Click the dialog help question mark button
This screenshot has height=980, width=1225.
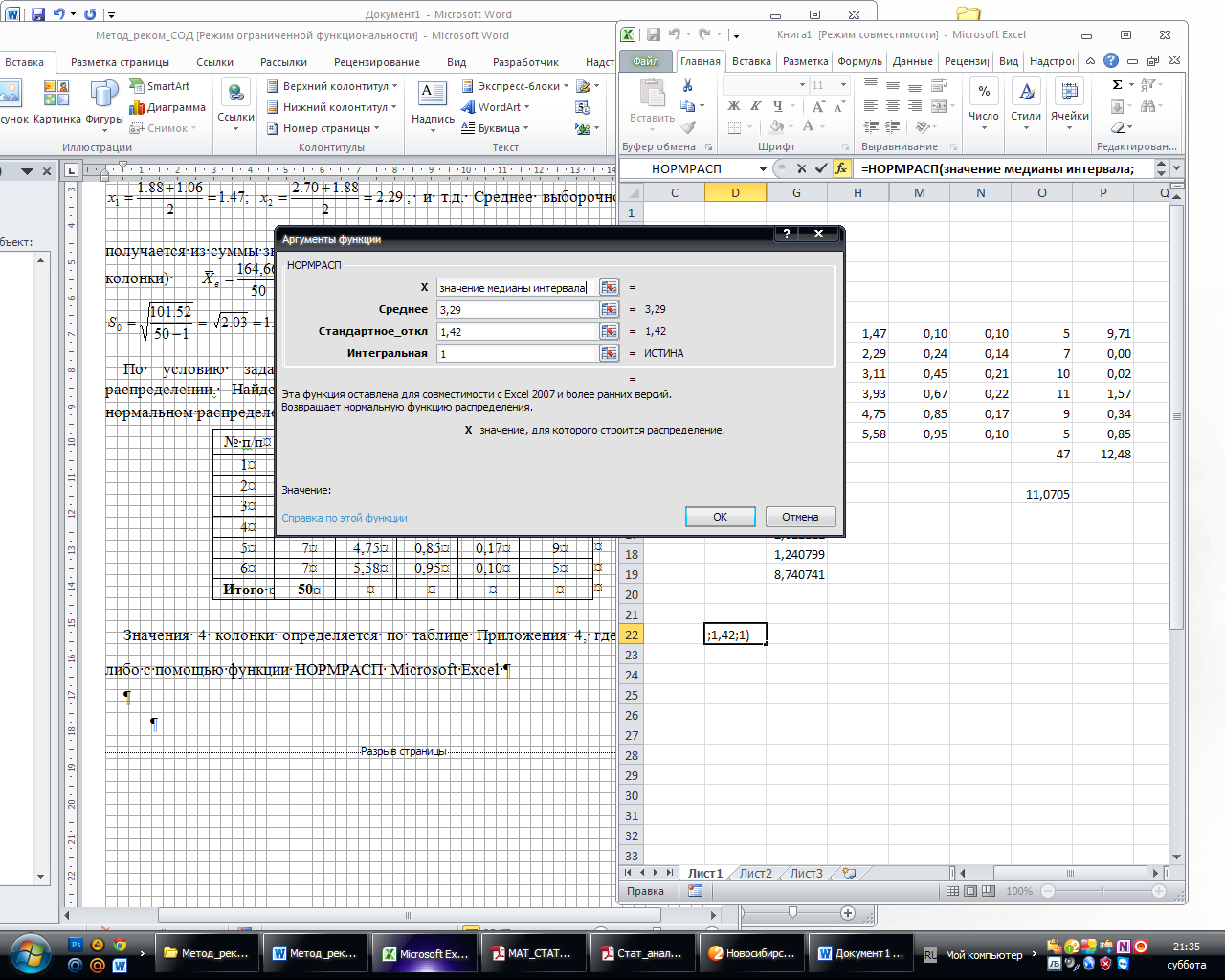787,234
